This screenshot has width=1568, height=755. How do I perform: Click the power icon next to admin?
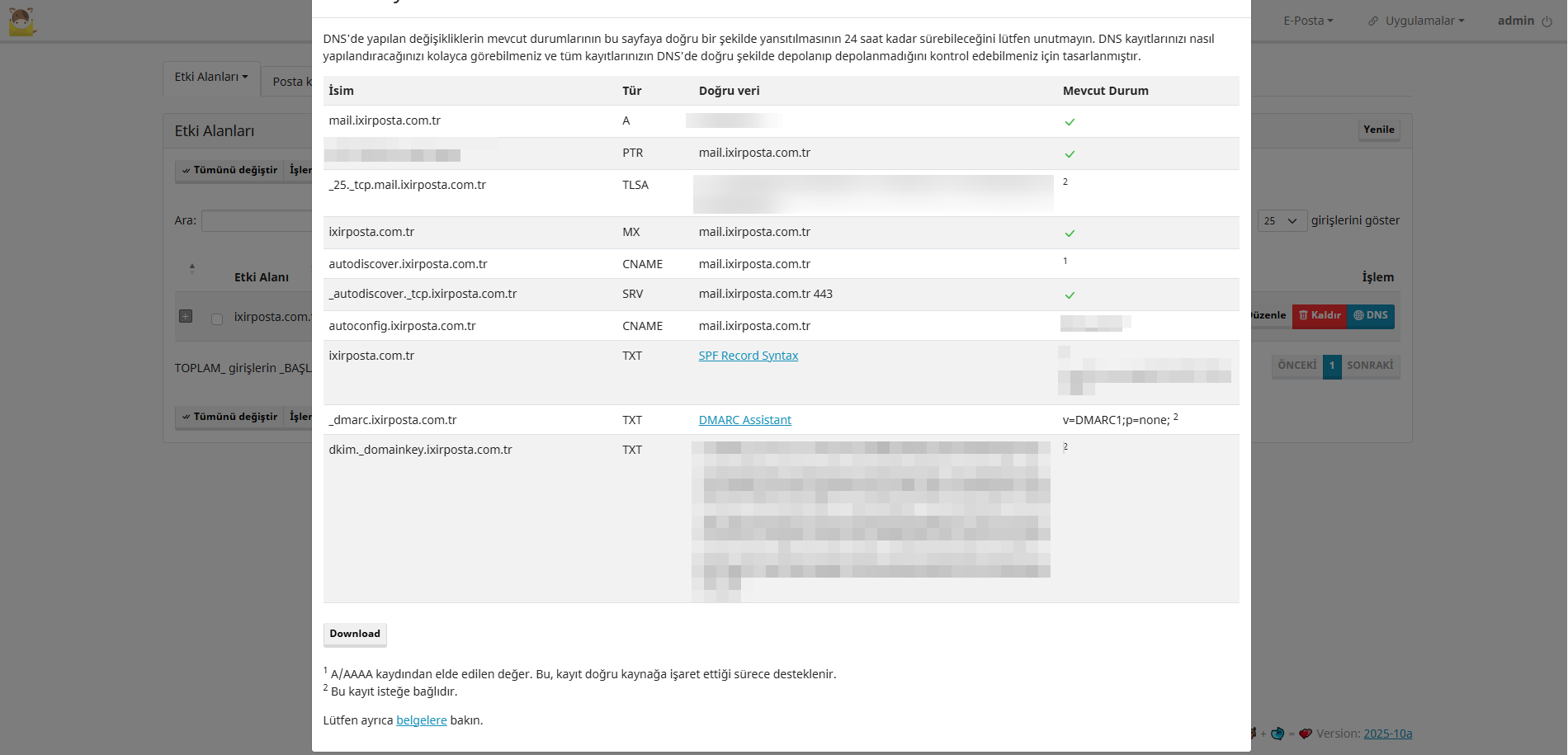click(1547, 21)
